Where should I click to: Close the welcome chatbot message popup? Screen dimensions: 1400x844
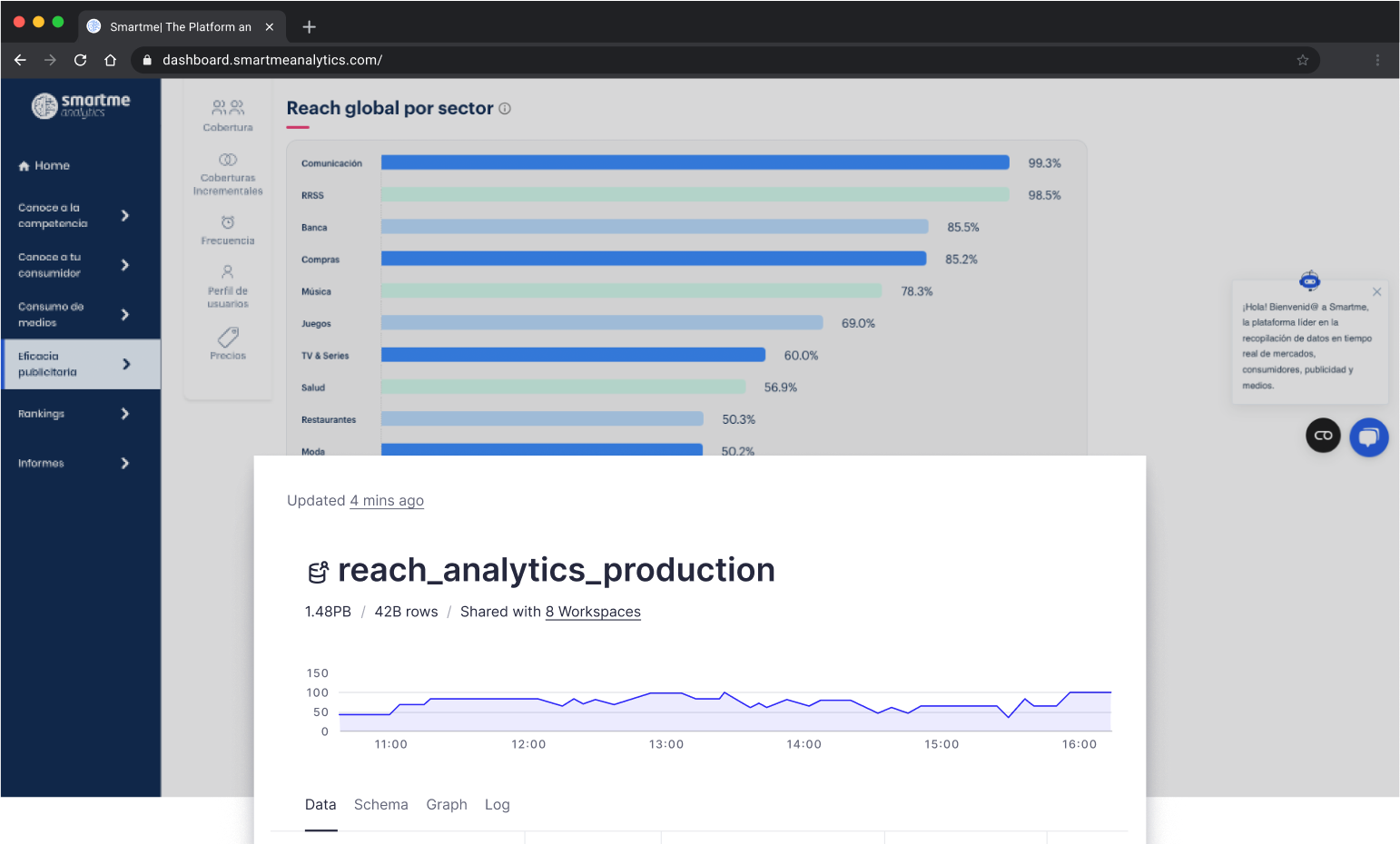tap(1376, 292)
